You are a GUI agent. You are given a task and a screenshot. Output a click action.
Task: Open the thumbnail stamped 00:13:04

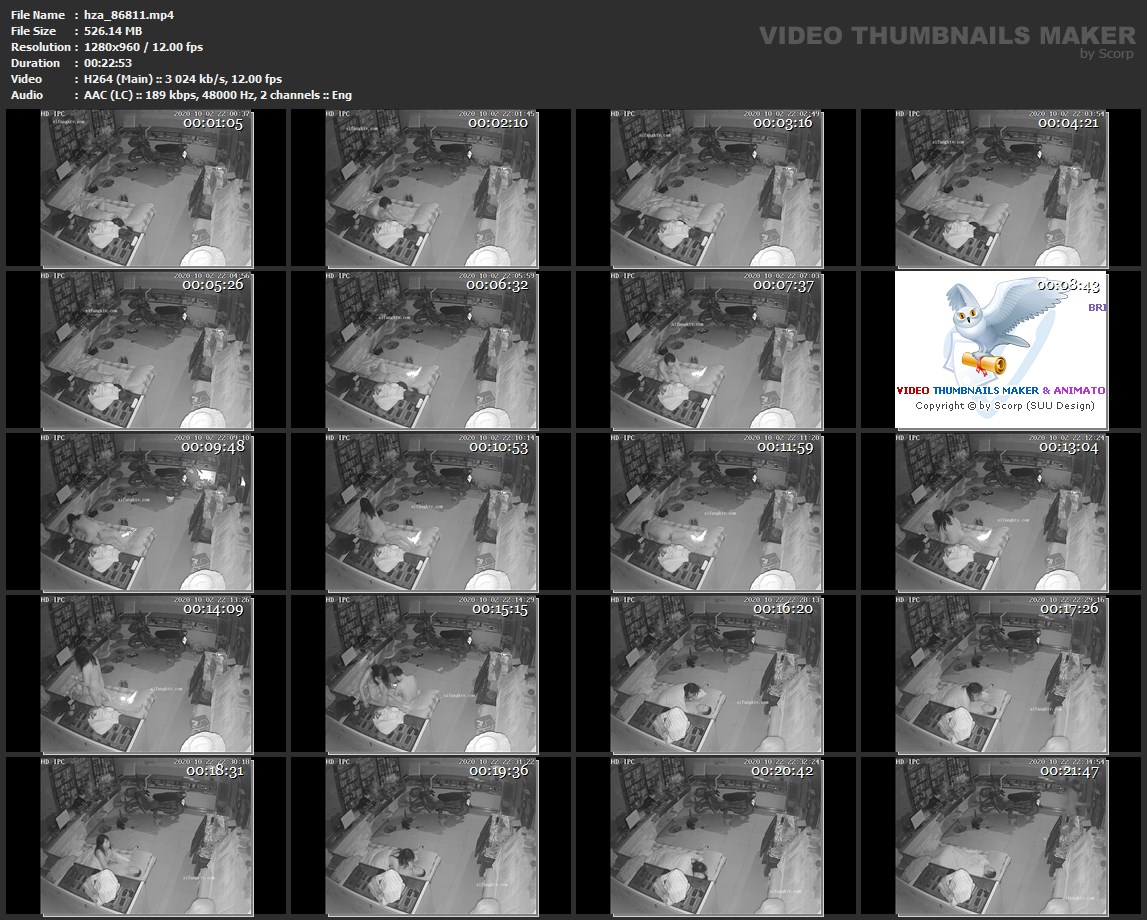[1002, 512]
